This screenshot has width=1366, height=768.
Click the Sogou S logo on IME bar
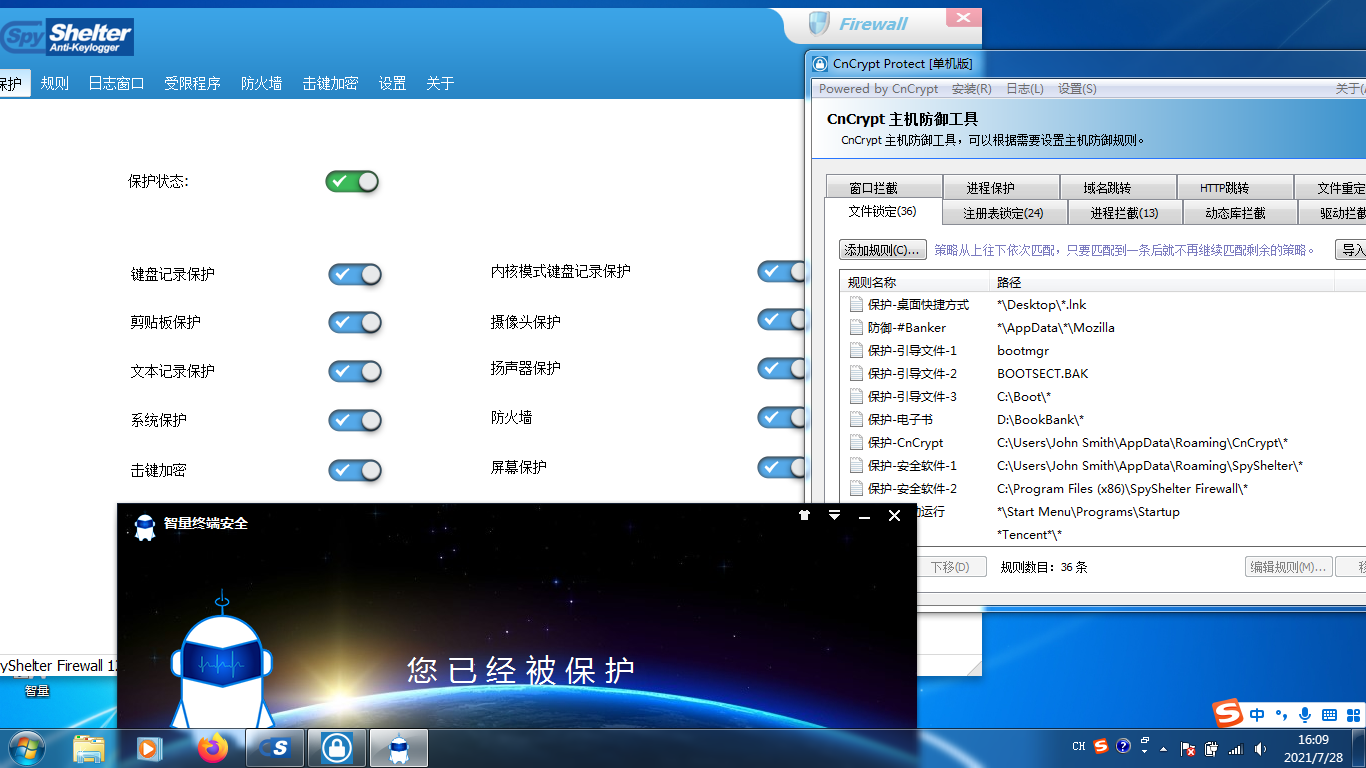(x=1228, y=714)
